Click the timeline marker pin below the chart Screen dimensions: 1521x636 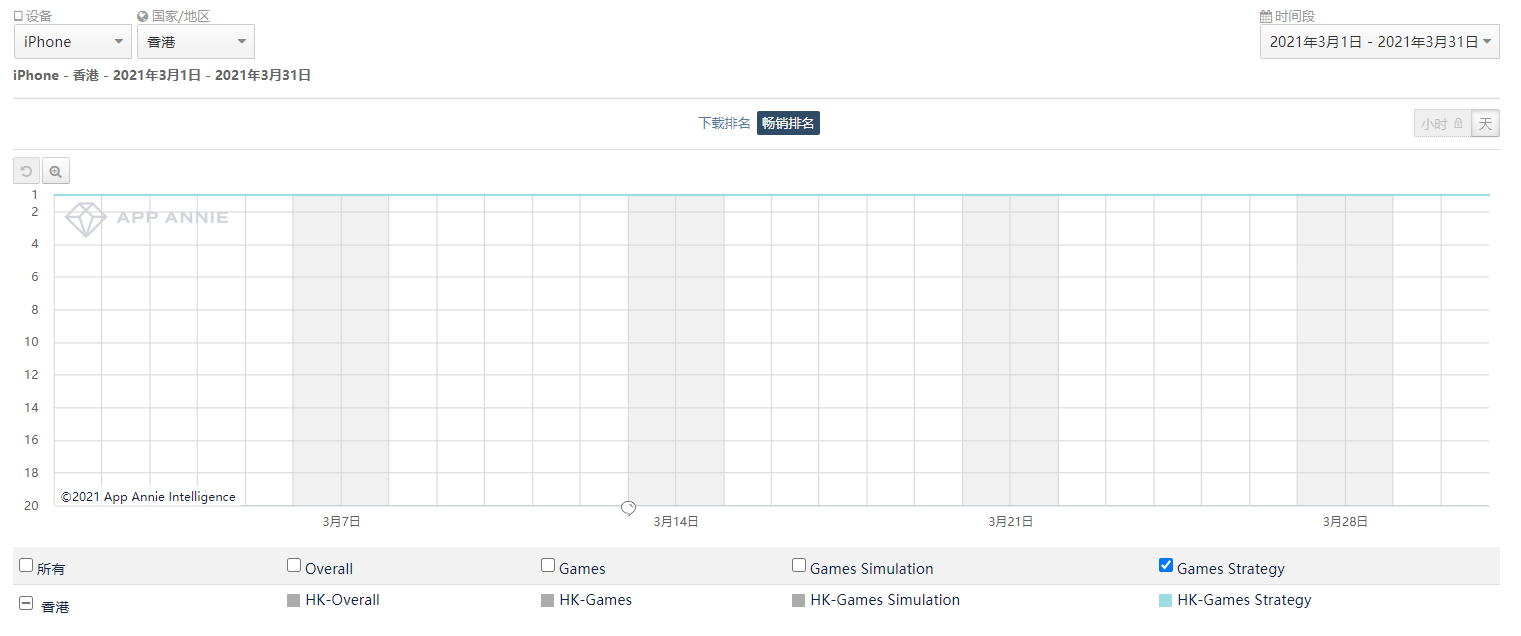click(x=628, y=508)
